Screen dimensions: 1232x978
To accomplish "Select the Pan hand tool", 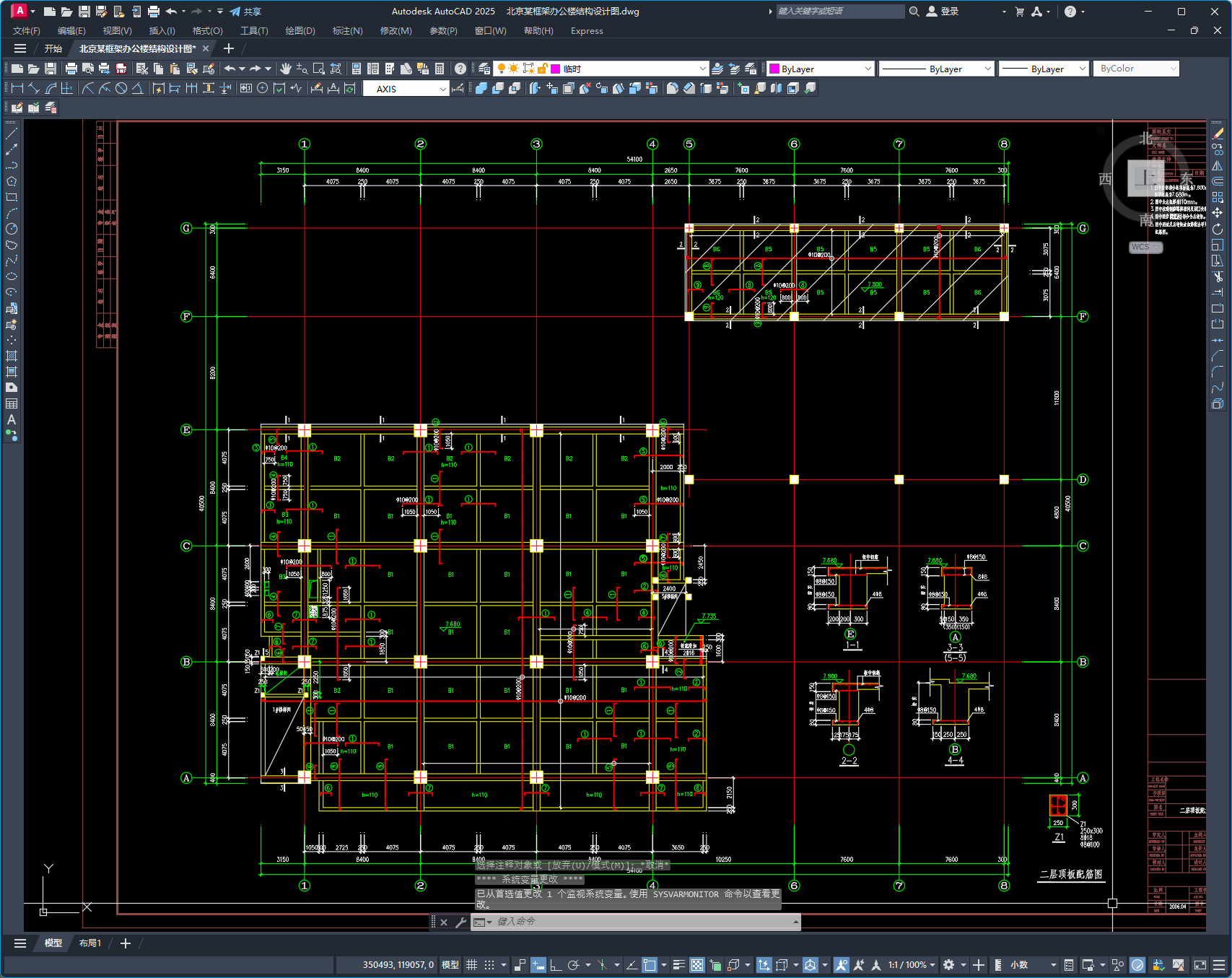I will tap(285, 69).
